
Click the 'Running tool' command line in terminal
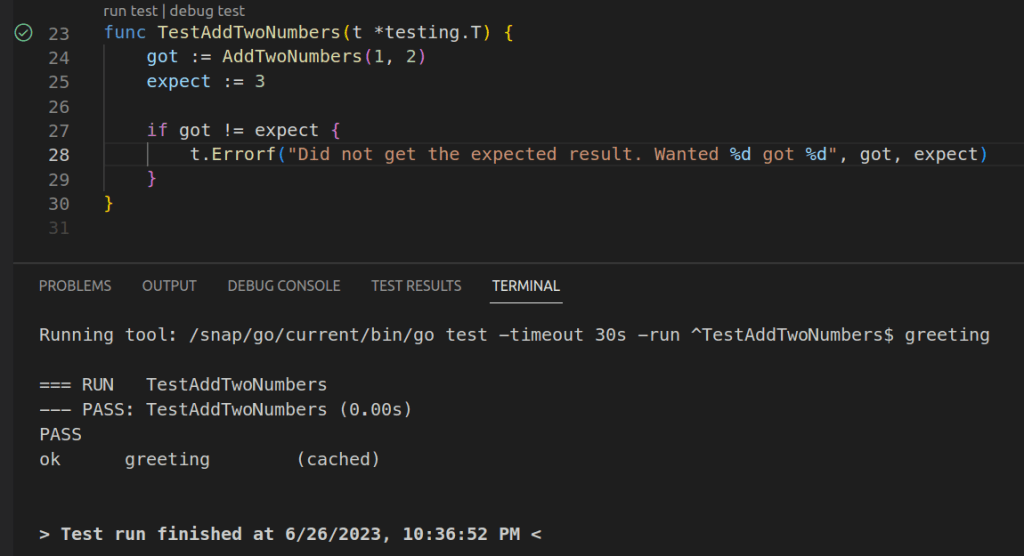[x=514, y=335]
